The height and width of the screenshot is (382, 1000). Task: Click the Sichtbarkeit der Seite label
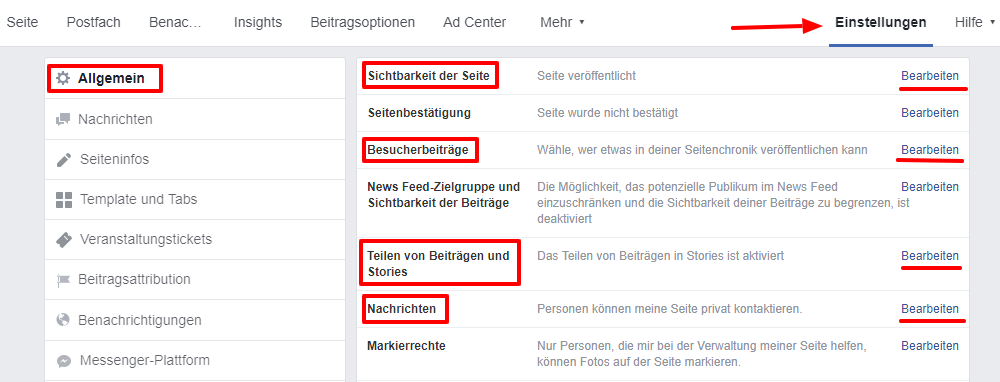coord(429,76)
